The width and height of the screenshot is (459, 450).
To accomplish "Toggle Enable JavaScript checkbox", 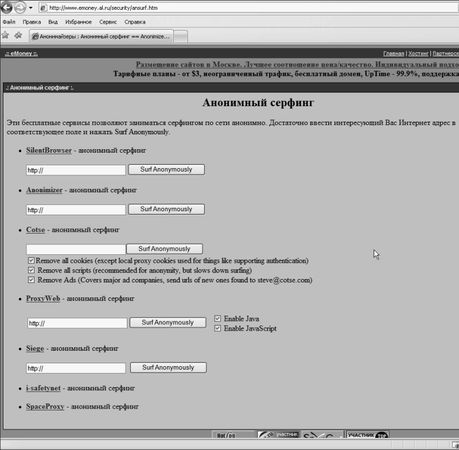I will point(217,328).
